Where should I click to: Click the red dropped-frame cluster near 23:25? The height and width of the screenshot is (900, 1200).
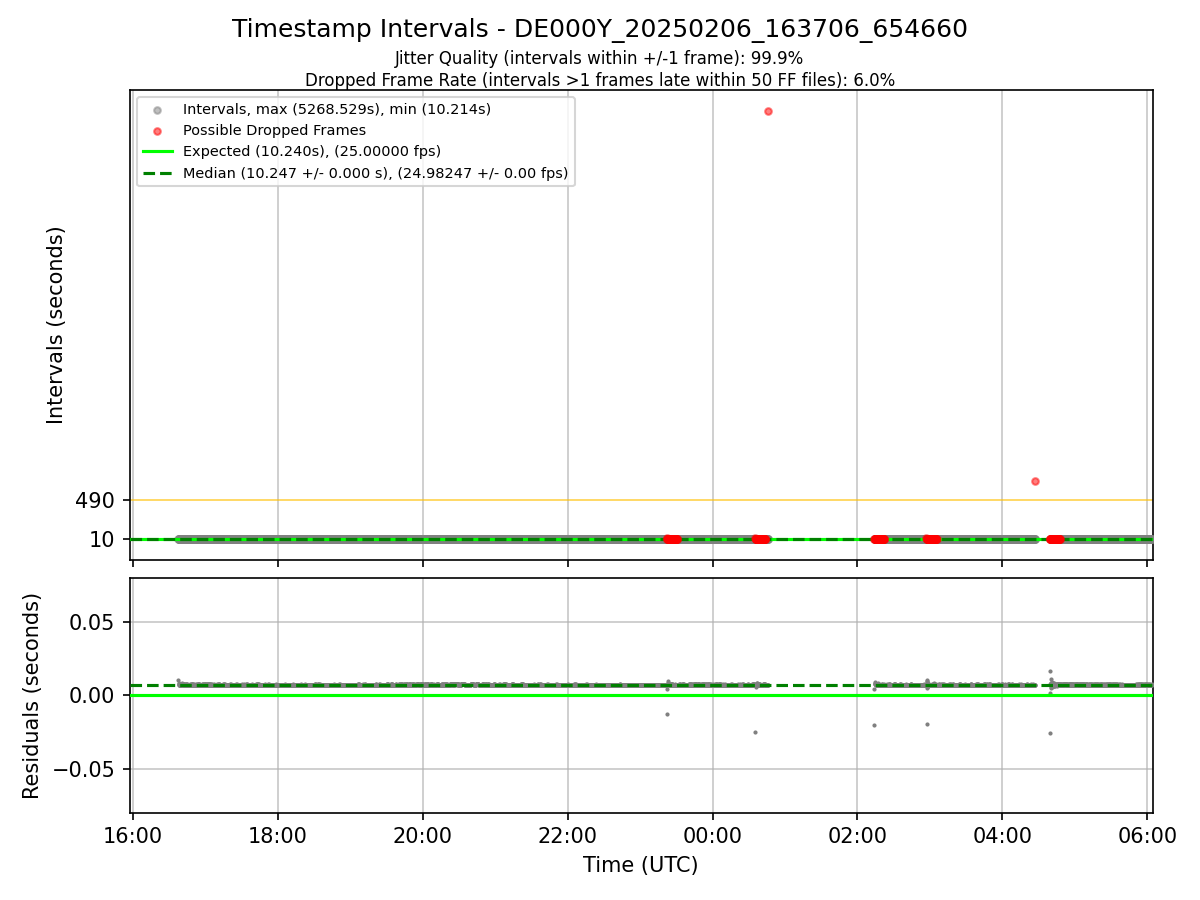tap(672, 539)
